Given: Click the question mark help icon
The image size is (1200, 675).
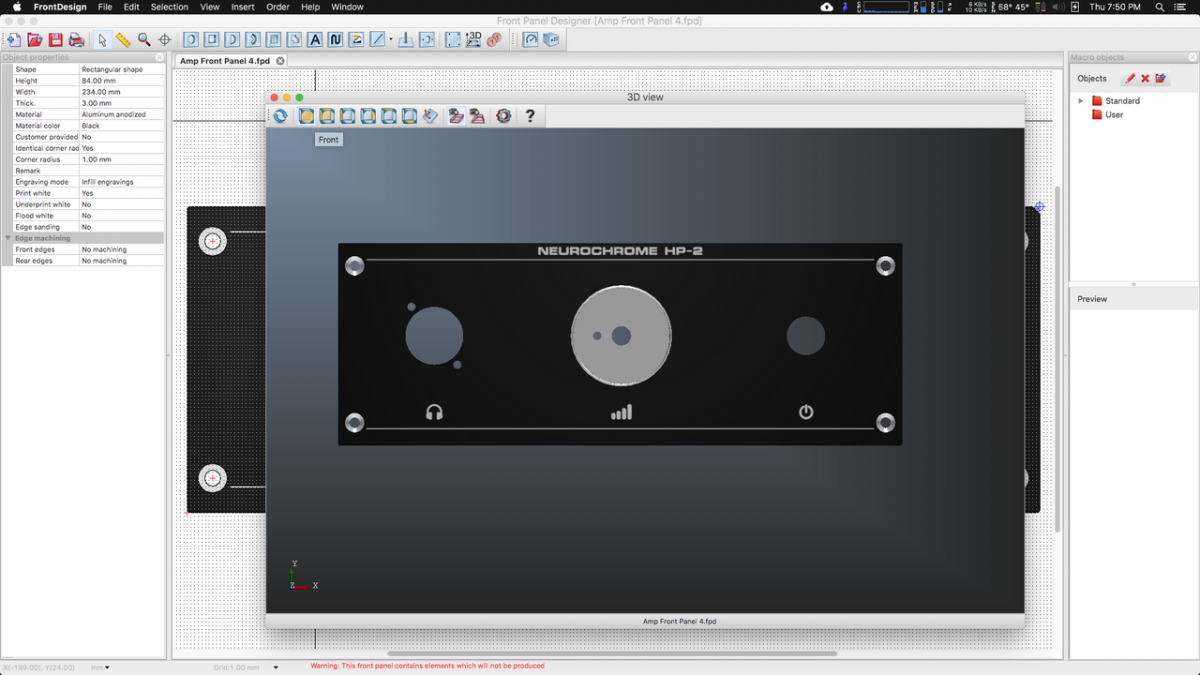Looking at the screenshot, I should pyautogui.click(x=530, y=116).
